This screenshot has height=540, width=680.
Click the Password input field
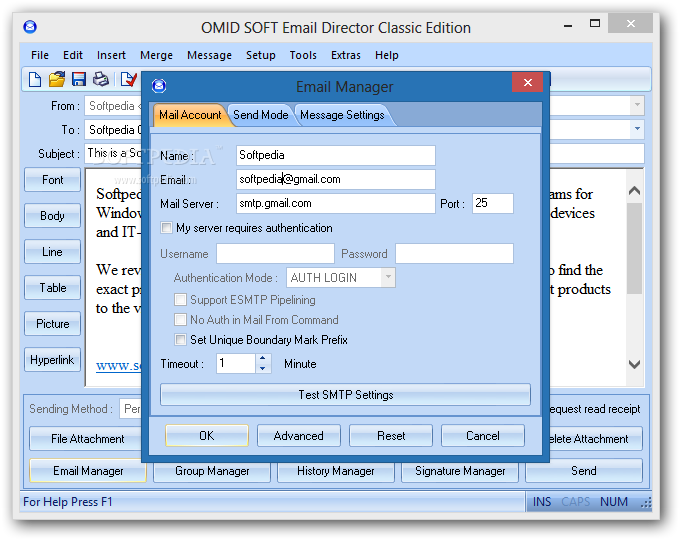point(454,253)
